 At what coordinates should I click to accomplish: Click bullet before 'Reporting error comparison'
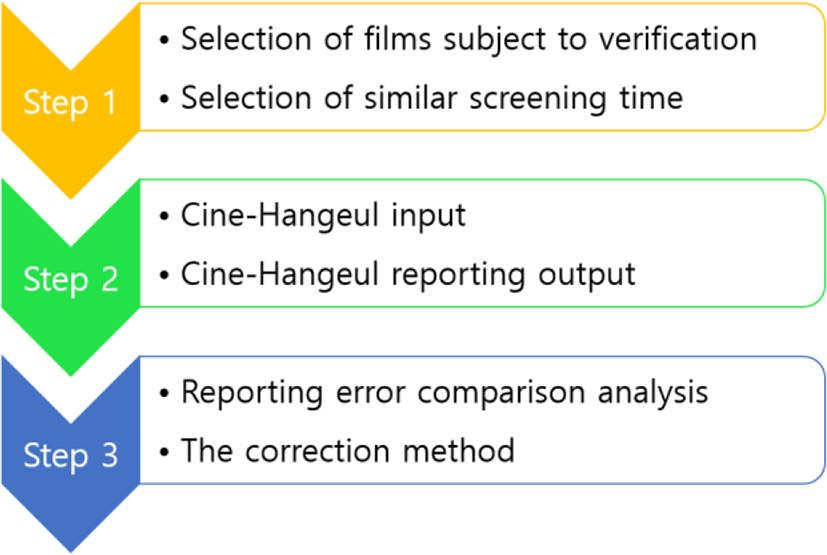pyautogui.click(x=165, y=393)
